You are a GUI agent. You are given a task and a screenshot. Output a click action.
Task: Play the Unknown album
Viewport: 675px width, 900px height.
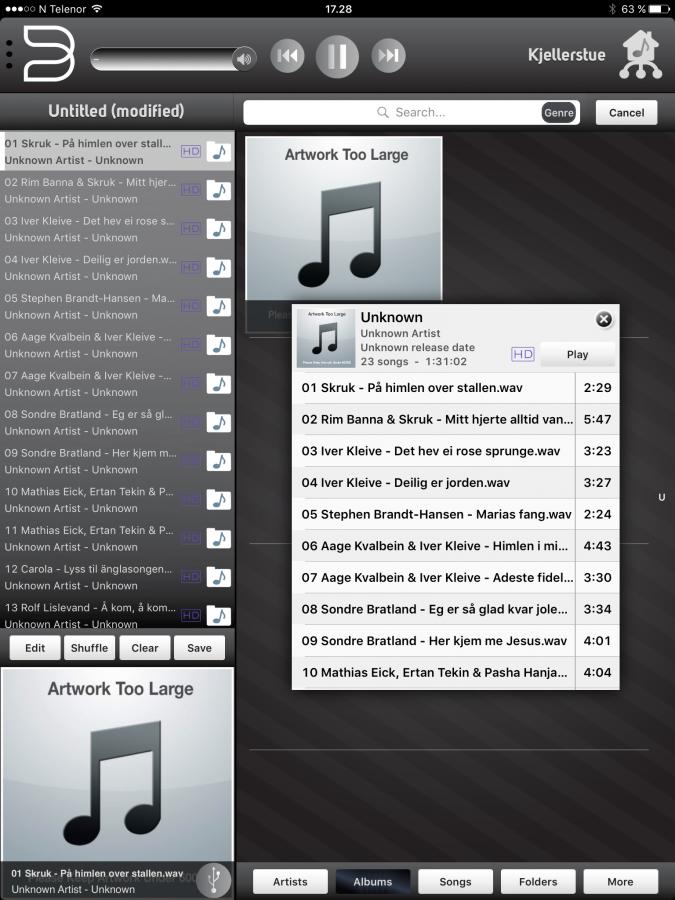tap(577, 354)
